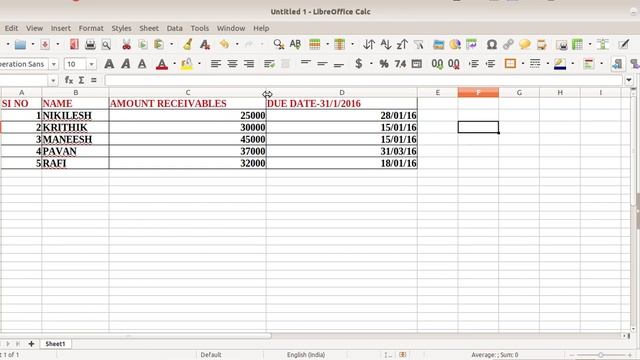Click the Copy icon
The height and width of the screenshot is (360, 640).
pos(142,44)
